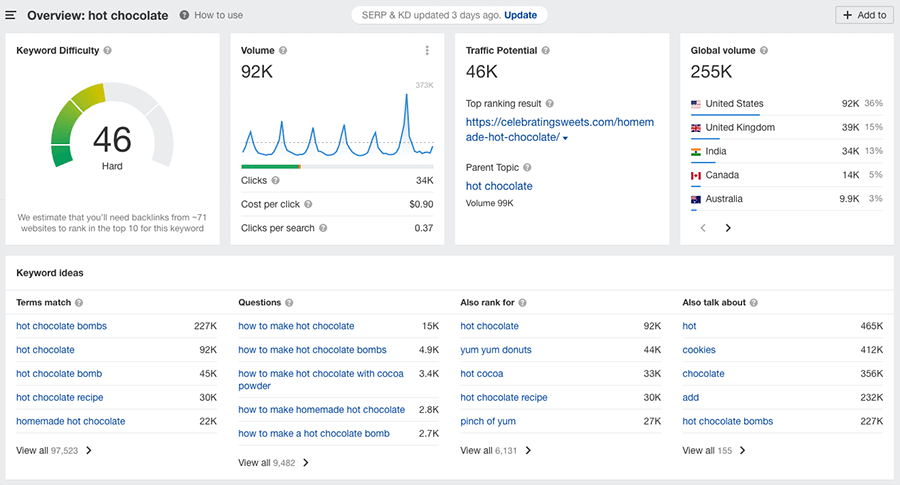The height and width of the screenshot is (485, 900).
Task: Click the Top ranking result help icon
Action: click(x=549, y=104)
